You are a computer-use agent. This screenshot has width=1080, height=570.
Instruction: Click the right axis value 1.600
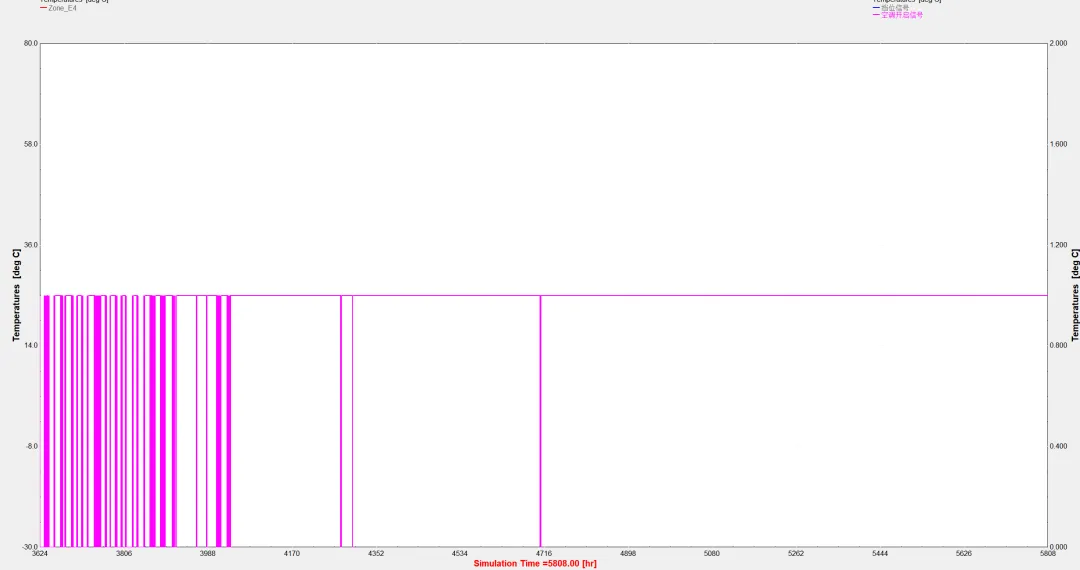1059,144
